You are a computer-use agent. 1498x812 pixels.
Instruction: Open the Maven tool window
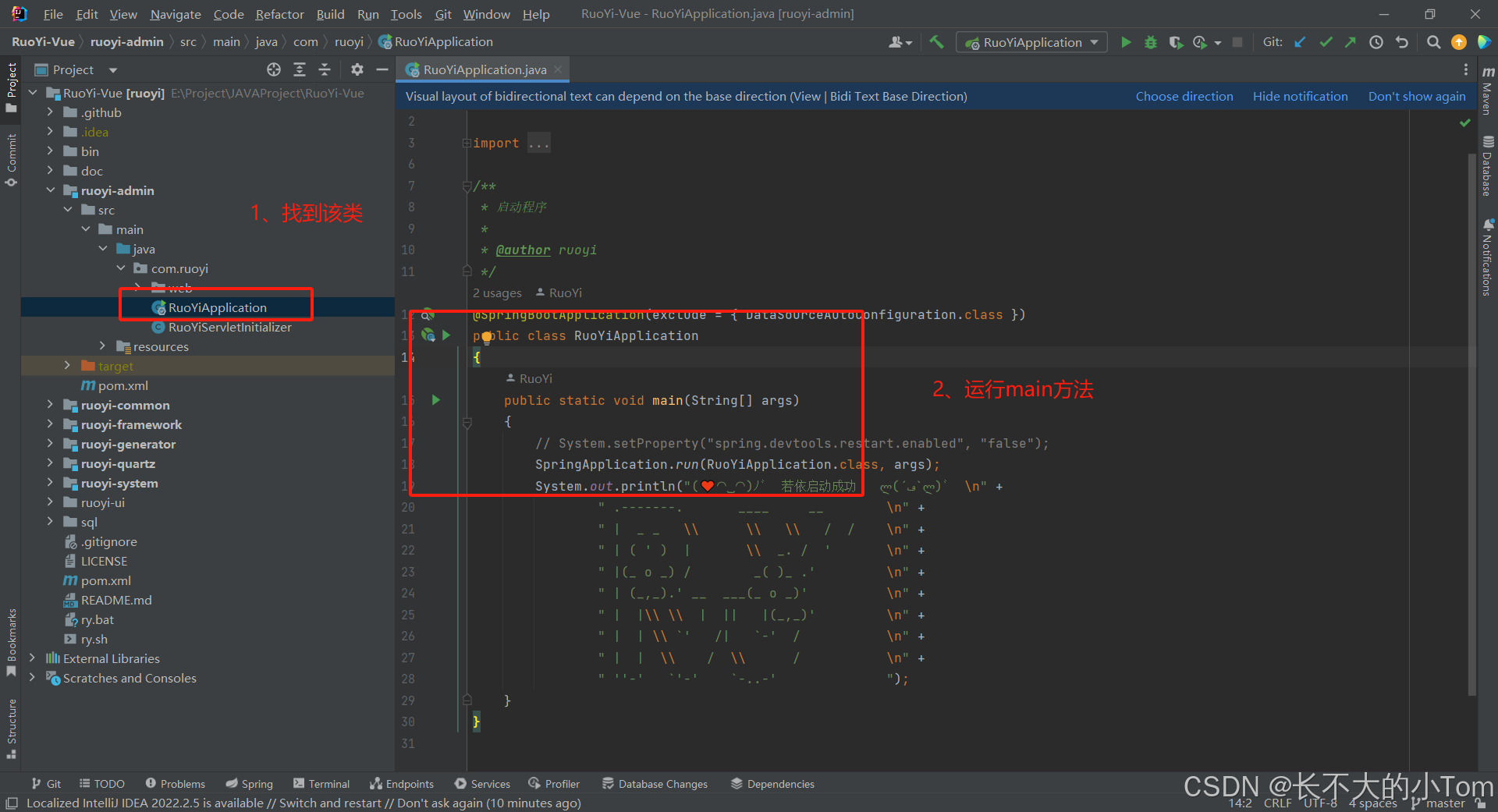(x=1488, y=90)
